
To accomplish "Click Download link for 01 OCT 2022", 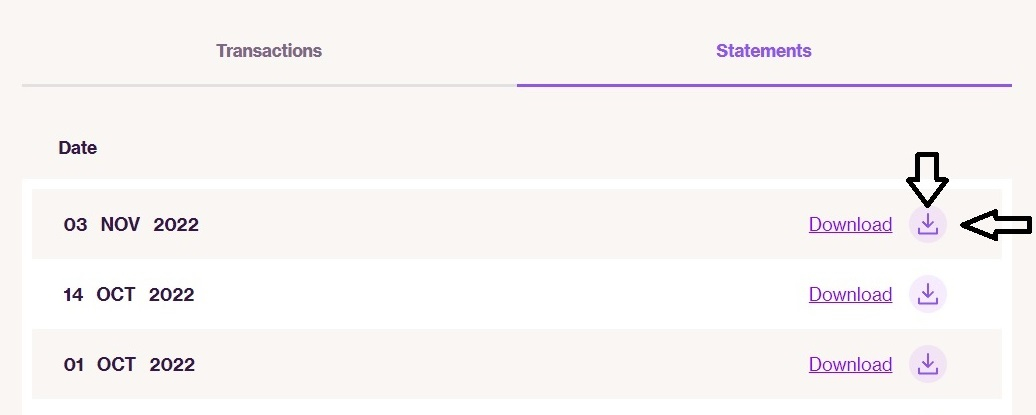I will pyautogui.click(x=850, y=365).
